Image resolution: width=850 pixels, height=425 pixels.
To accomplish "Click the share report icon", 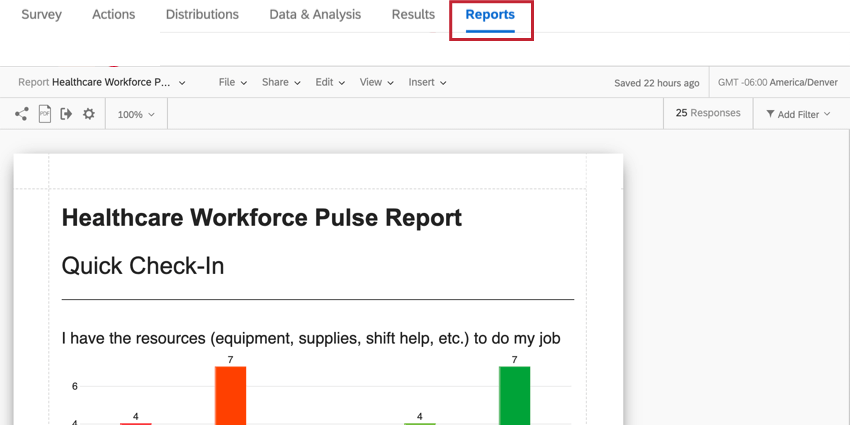I will click(22, 114).
